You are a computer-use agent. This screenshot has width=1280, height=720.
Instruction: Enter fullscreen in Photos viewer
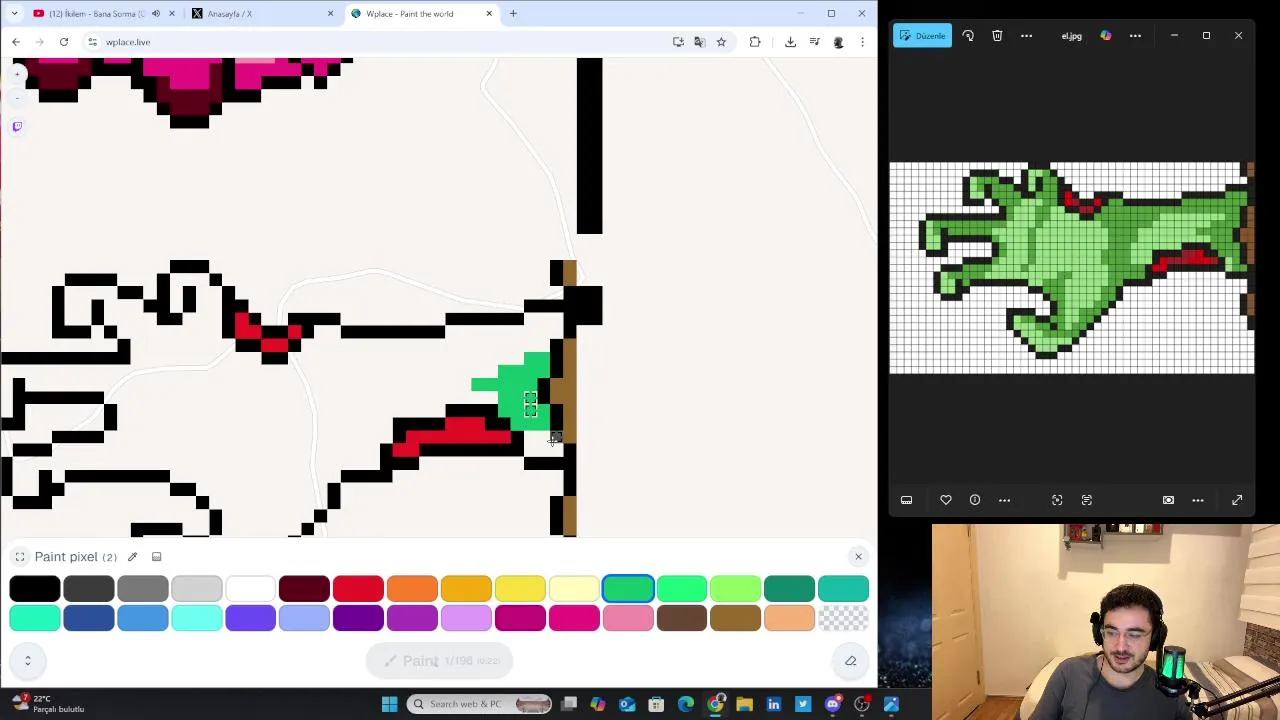(x=1237, y=500)
